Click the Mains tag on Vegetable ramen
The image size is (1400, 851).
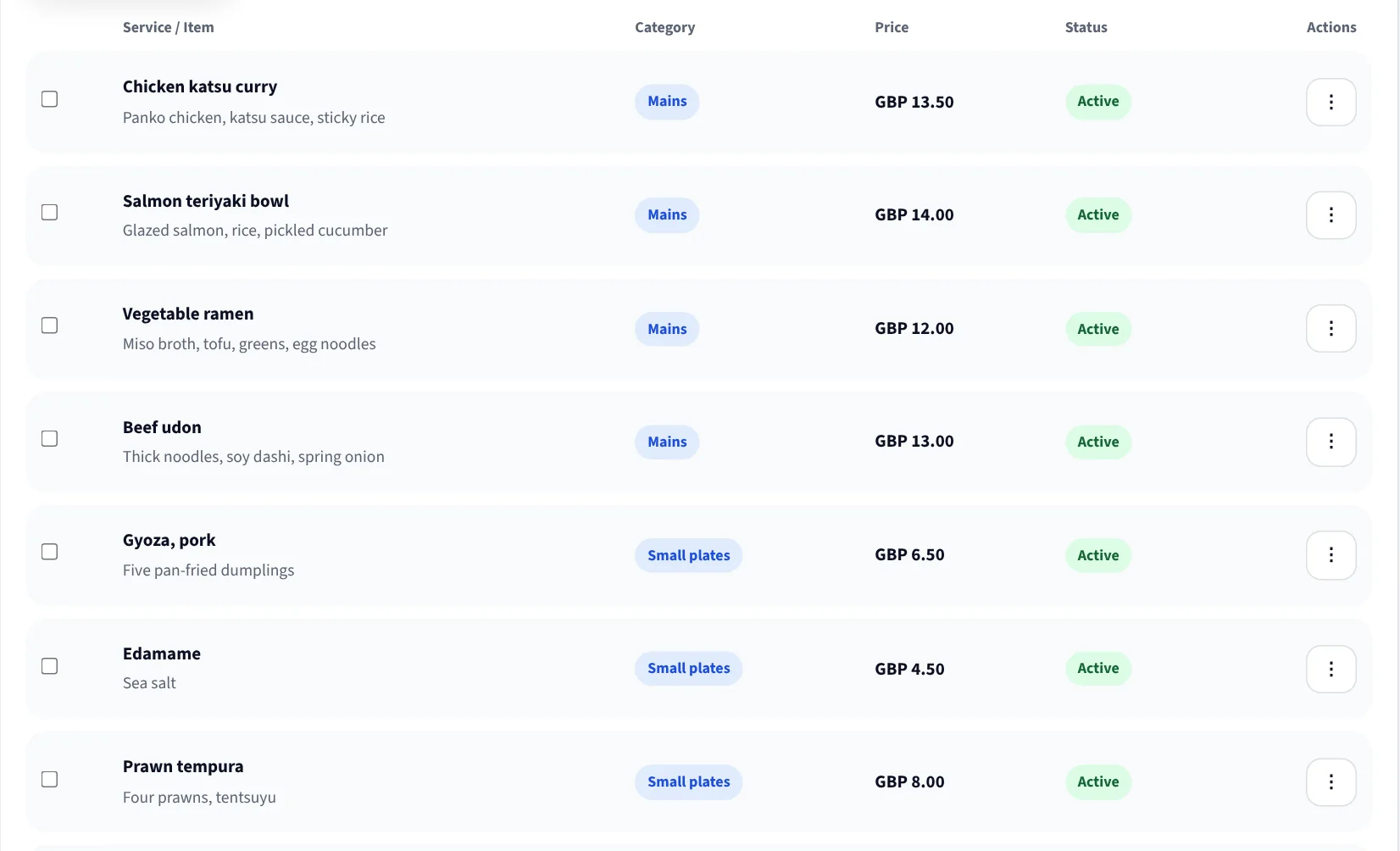click(667, 329)
